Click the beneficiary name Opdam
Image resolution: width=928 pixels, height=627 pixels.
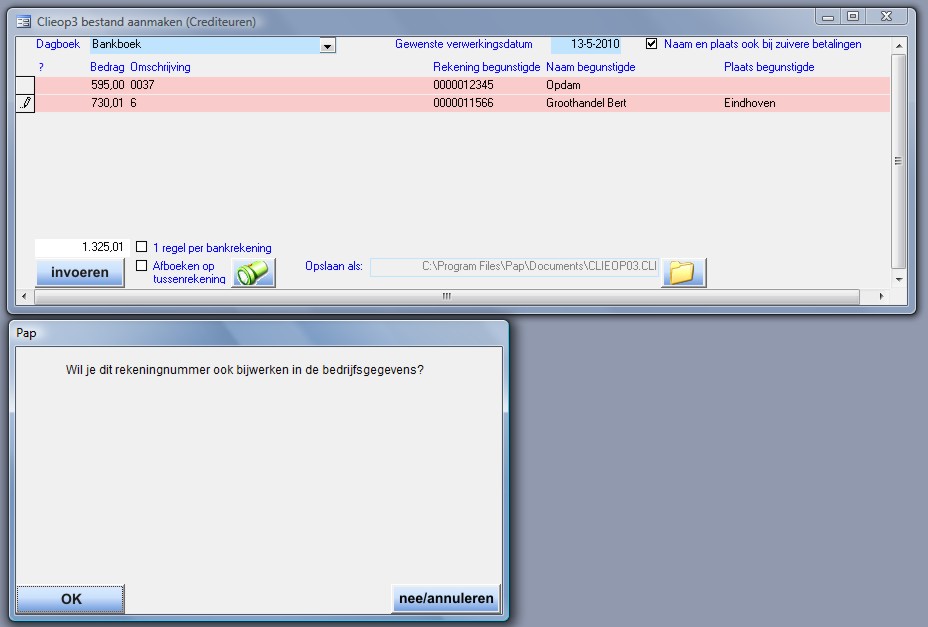[563, 85]
